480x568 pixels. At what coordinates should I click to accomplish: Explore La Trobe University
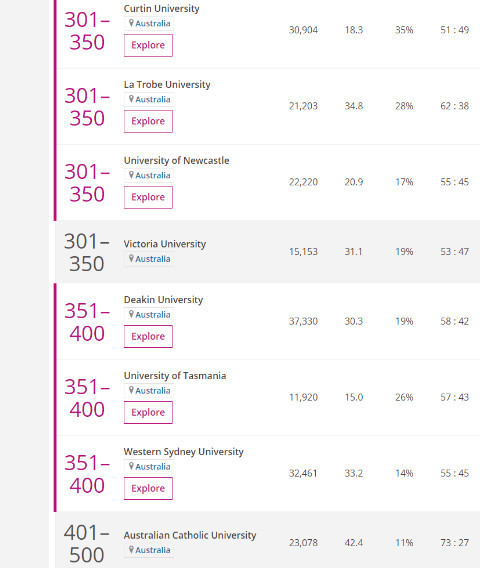(148, 121)
